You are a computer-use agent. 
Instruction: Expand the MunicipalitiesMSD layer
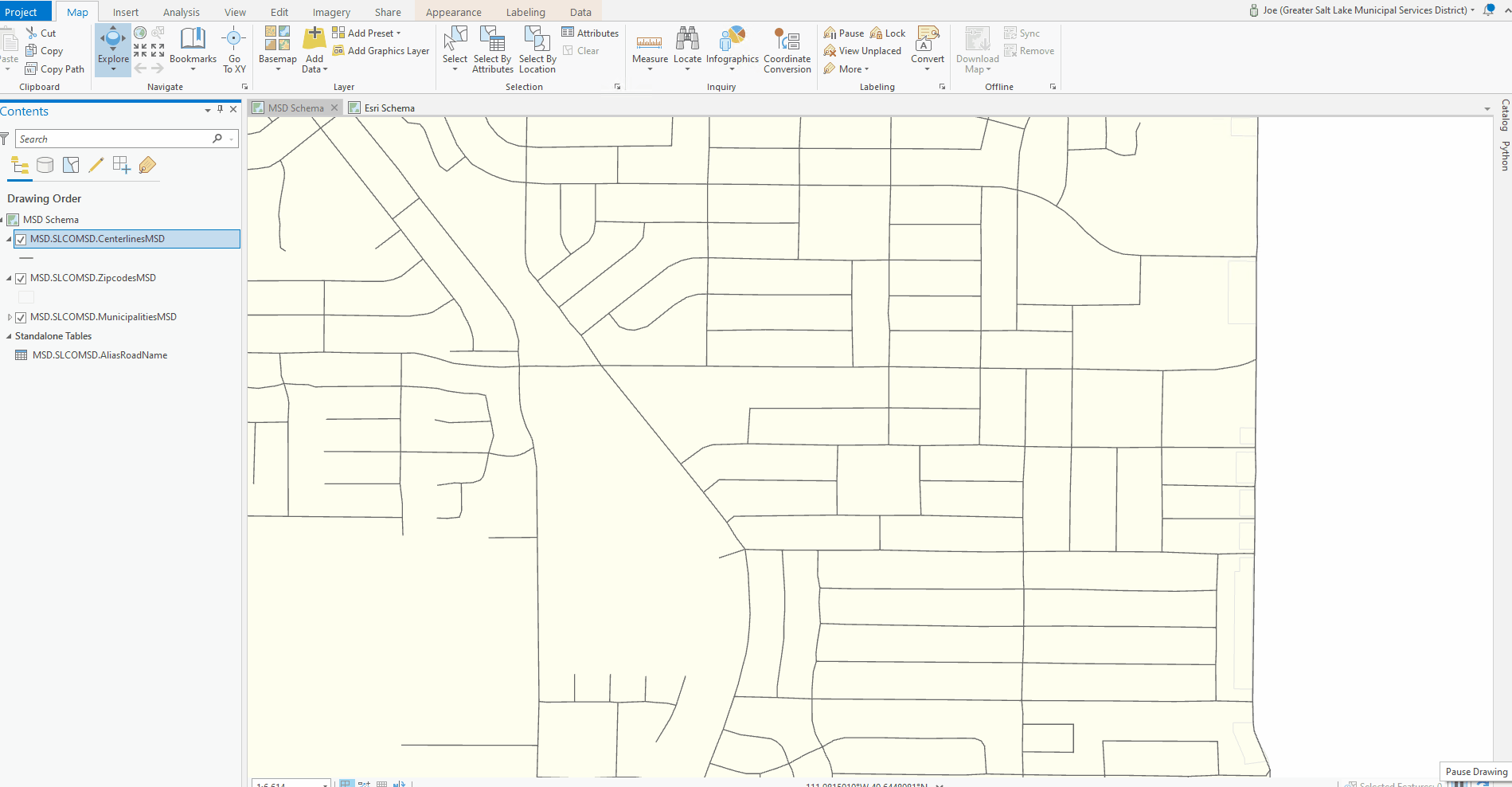tap(10, 317)
